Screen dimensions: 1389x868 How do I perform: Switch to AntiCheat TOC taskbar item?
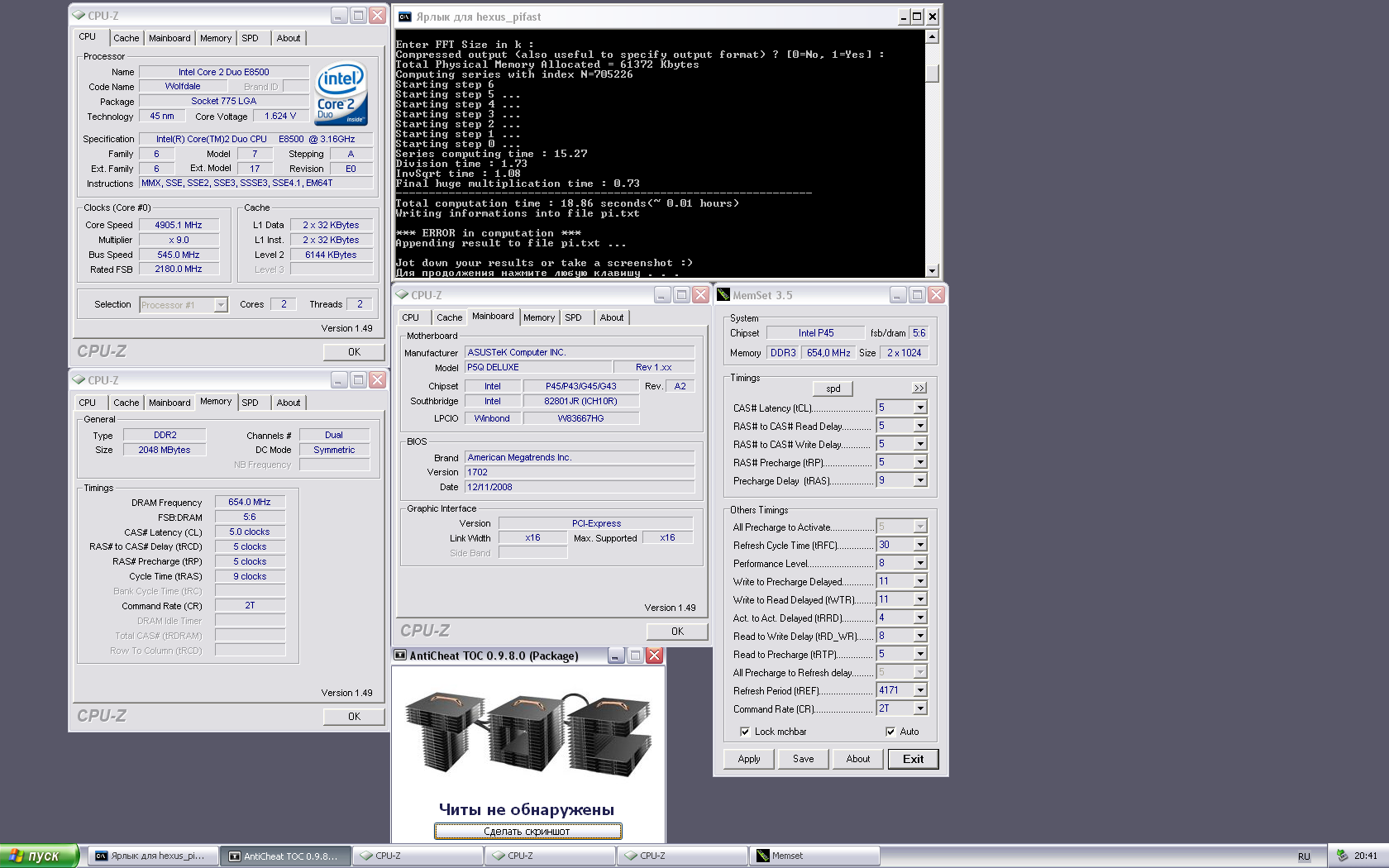pyautogui.click(x=285, y=856)
